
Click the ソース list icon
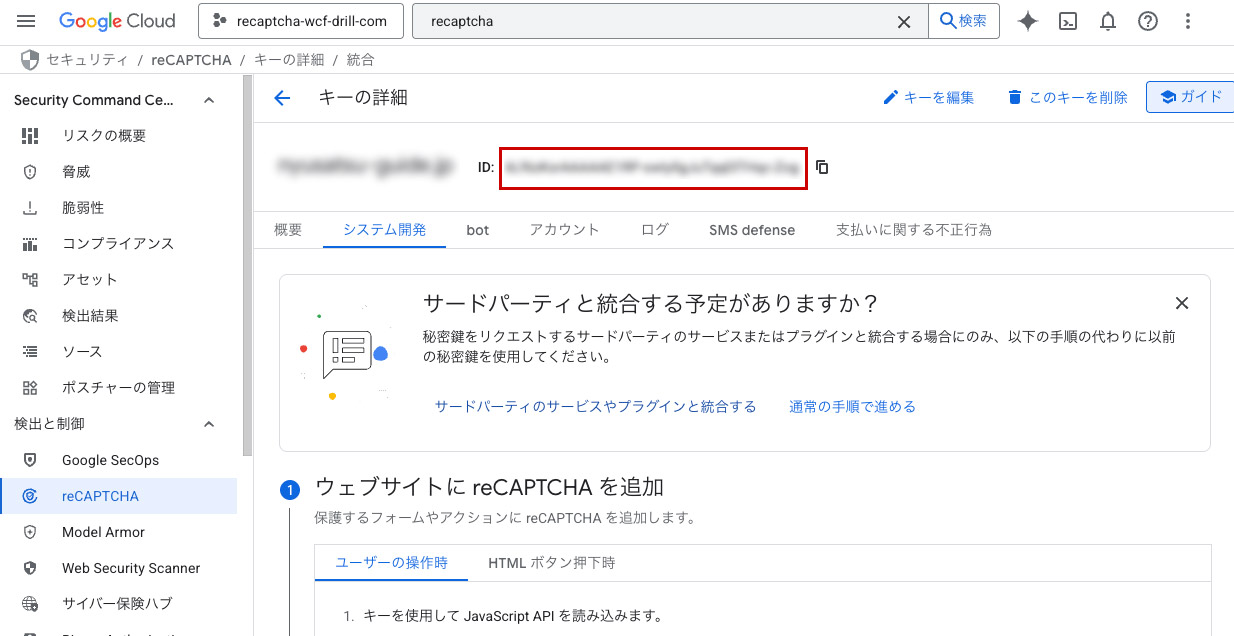coord(30,352)
